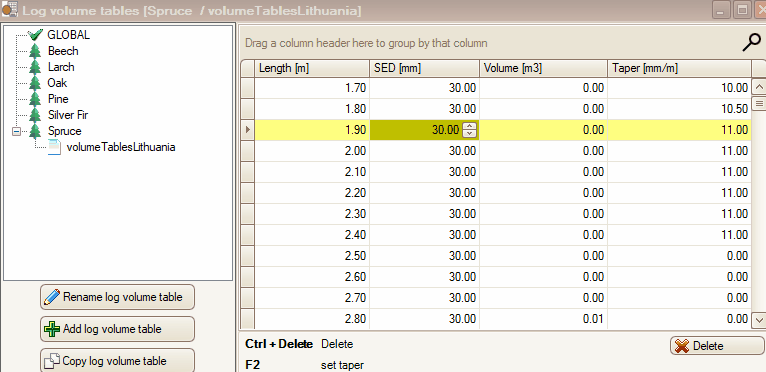The image size is (766, 372).
Task: Click the Taper cell in row 2.50
Action: [x=679, y=256]
